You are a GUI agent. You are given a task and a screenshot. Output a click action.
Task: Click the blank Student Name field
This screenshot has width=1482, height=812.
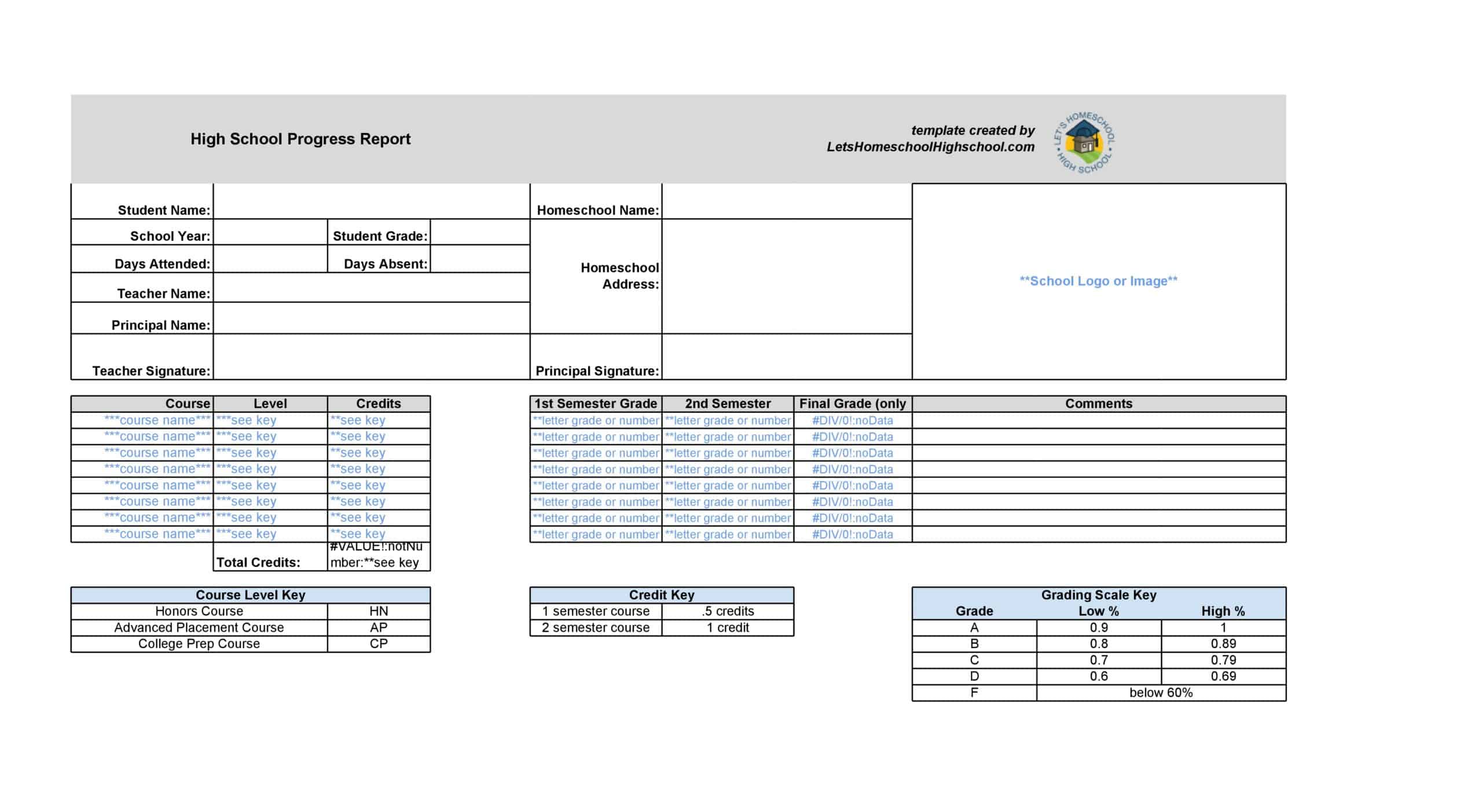coord(371,201)
